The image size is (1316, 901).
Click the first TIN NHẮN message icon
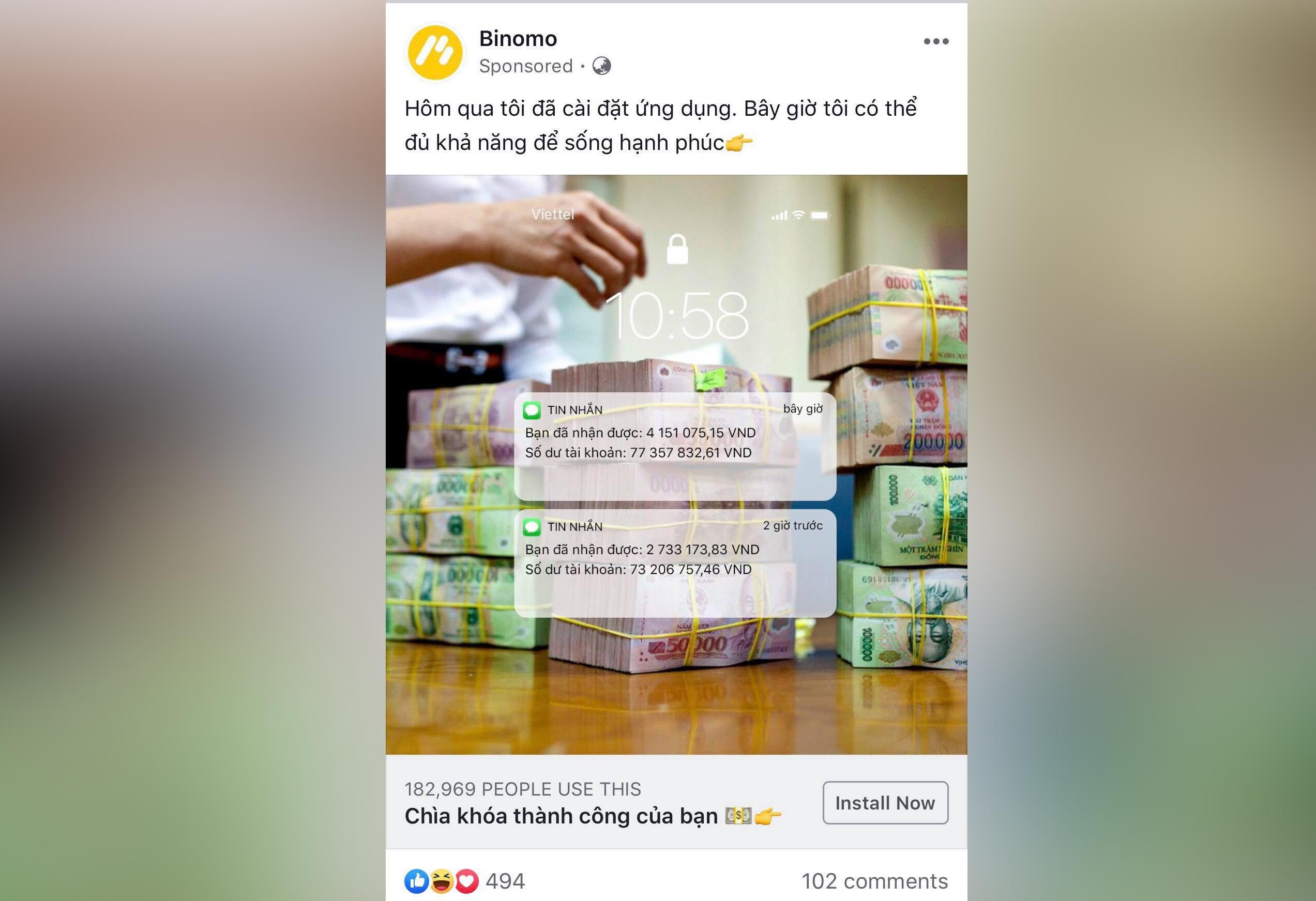tap(532, 410)
